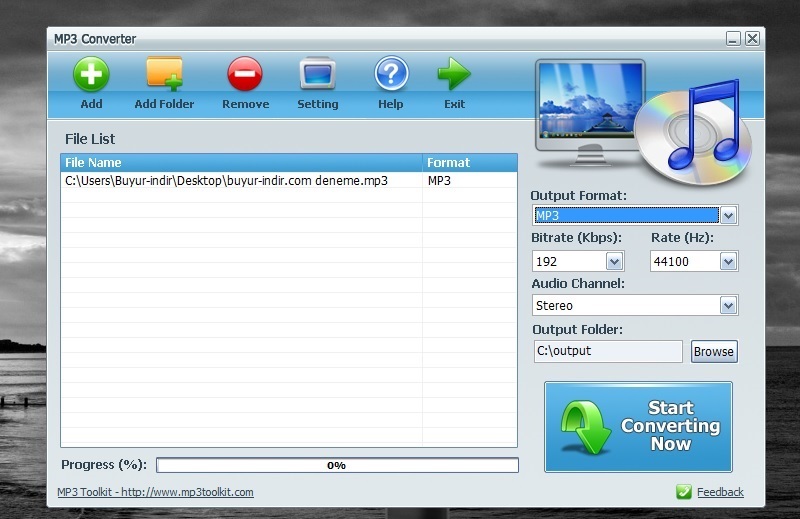Select the buyur-indir.com deneme.mp3 file row
Image resolution: width=800 pixels, height=519 pixels.
coord(289,181)
